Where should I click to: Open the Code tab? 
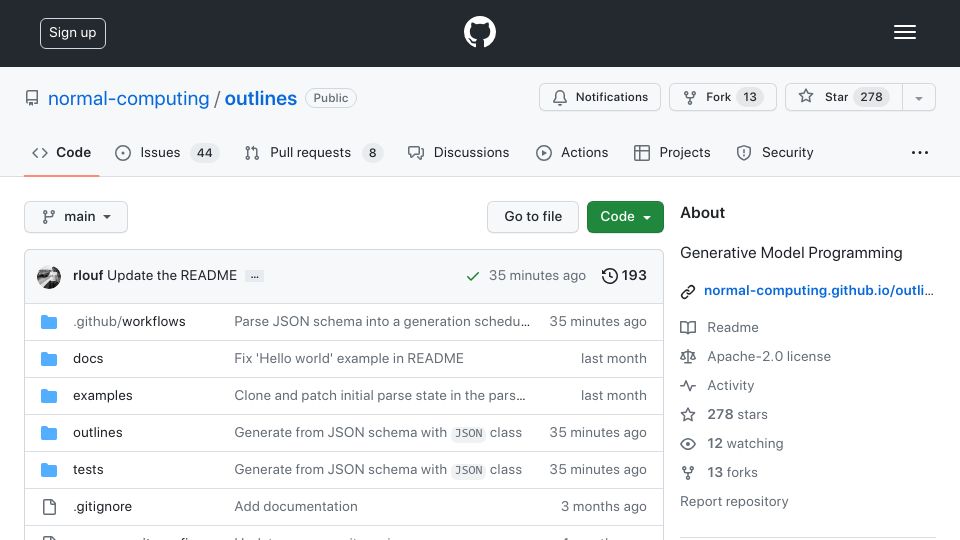click(x=61, y=152)
